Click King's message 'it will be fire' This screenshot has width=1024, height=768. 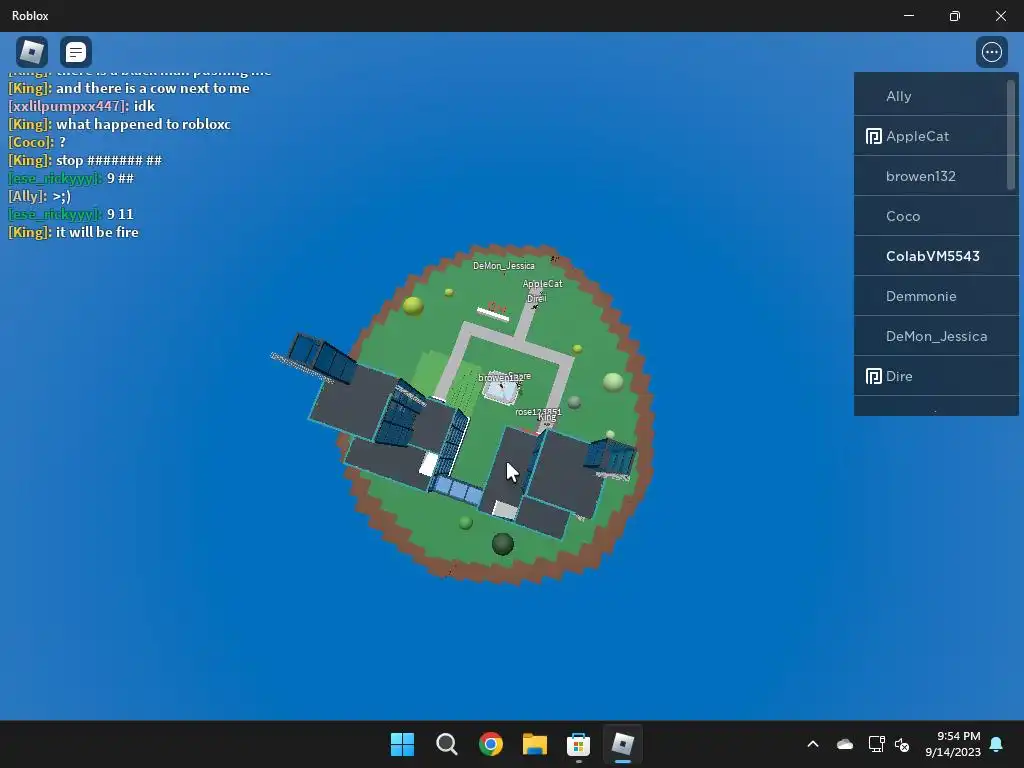click(x=73, y=232)
